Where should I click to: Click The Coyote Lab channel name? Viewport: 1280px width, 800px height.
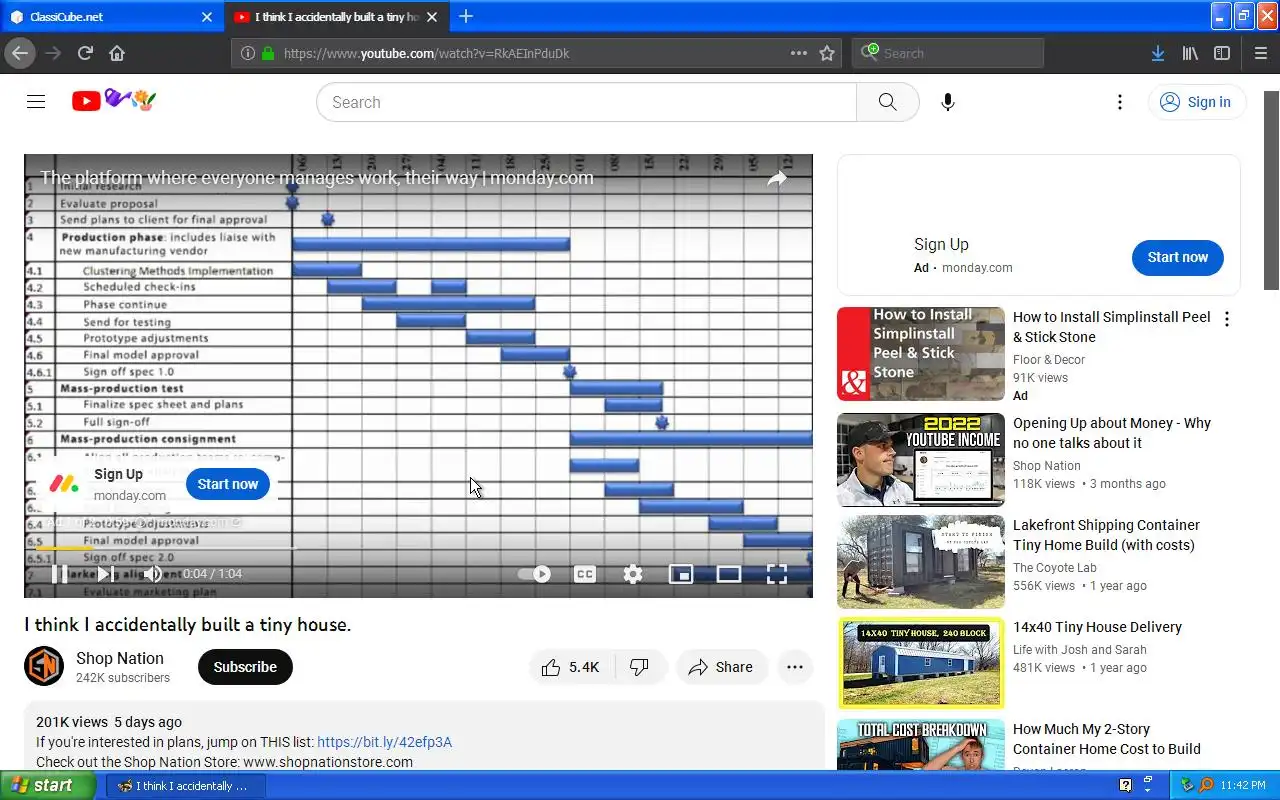[x=1055, y=567]
